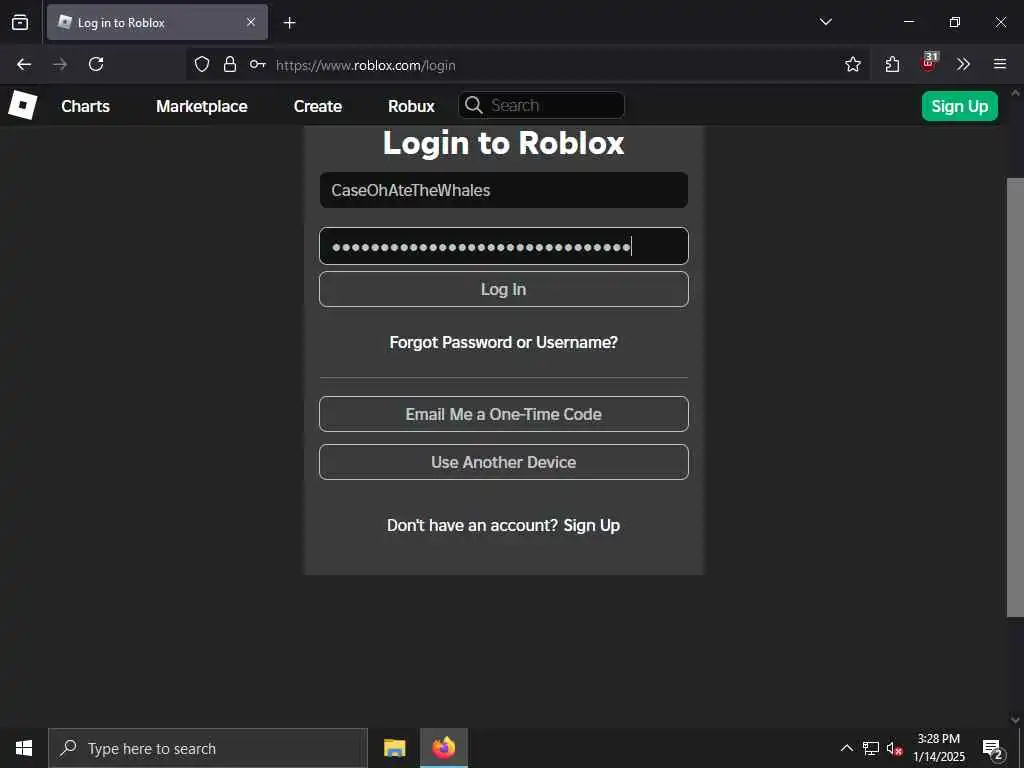
Task: Bookmark this page with the star
Action: (853, 64)
